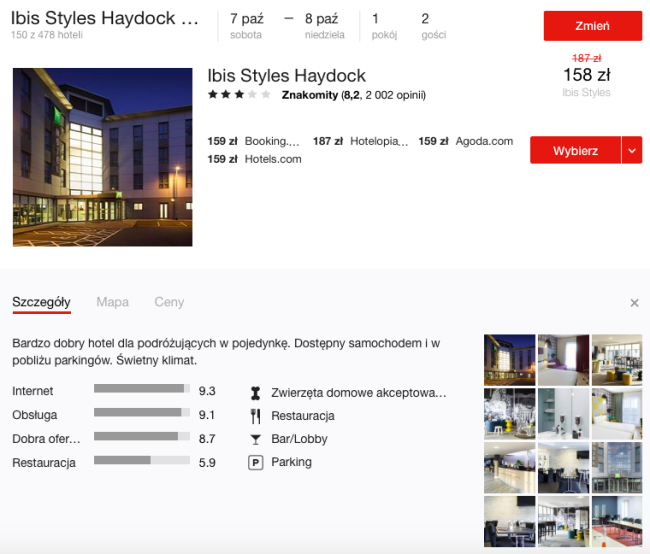Click the Parking amenity label

pos(291,462)
